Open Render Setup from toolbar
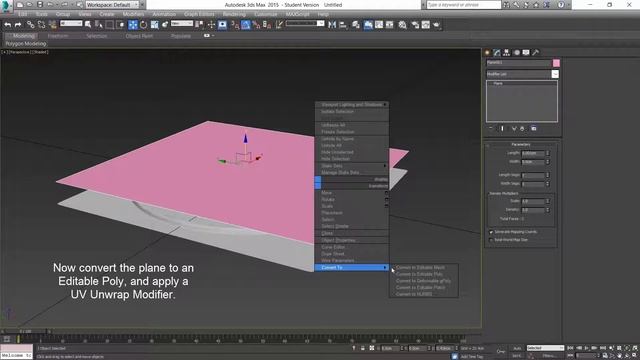The width and height of the screenshot is (640, 360). [x=415, y=25]
